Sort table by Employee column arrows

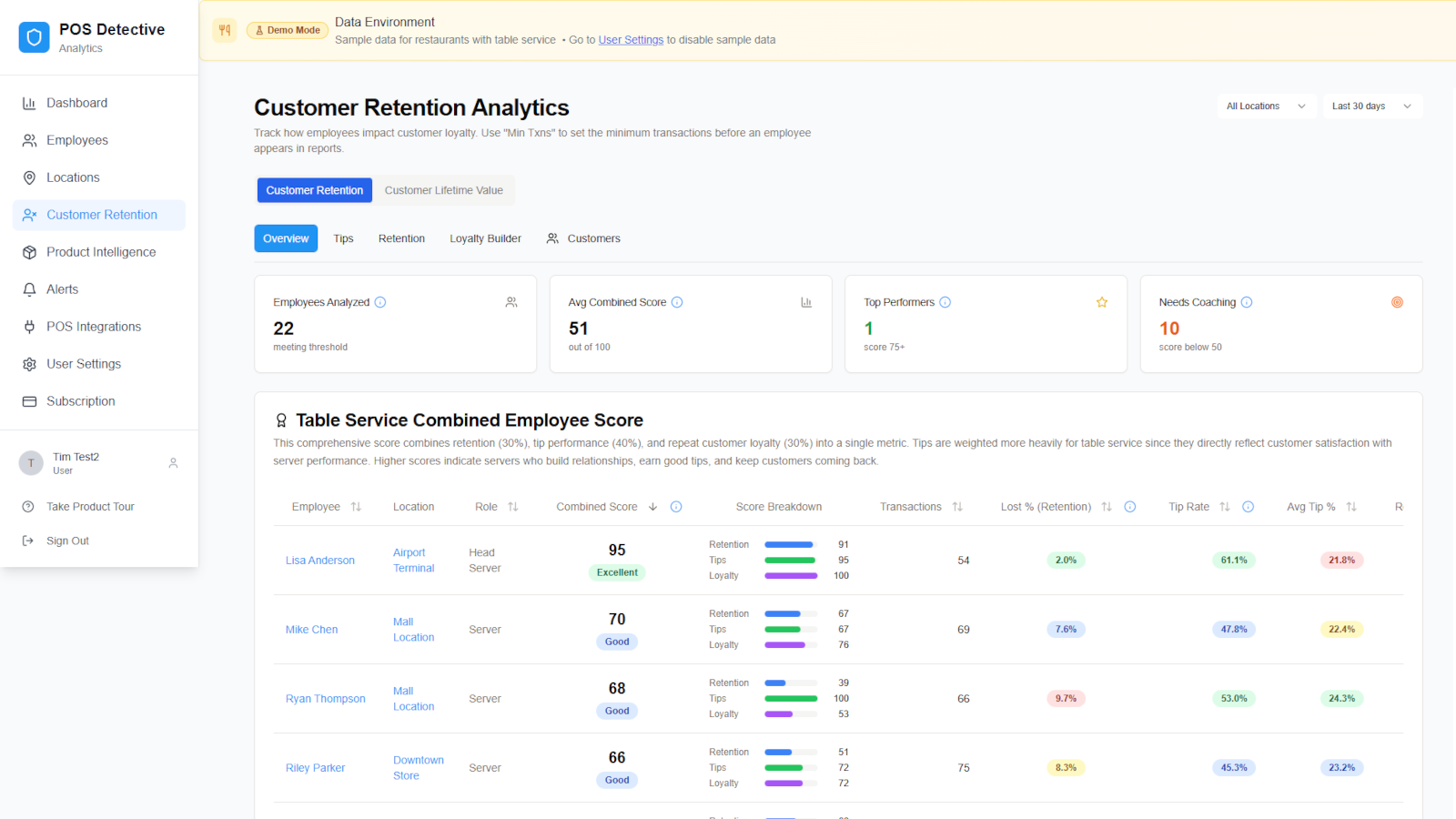(356, 507)
